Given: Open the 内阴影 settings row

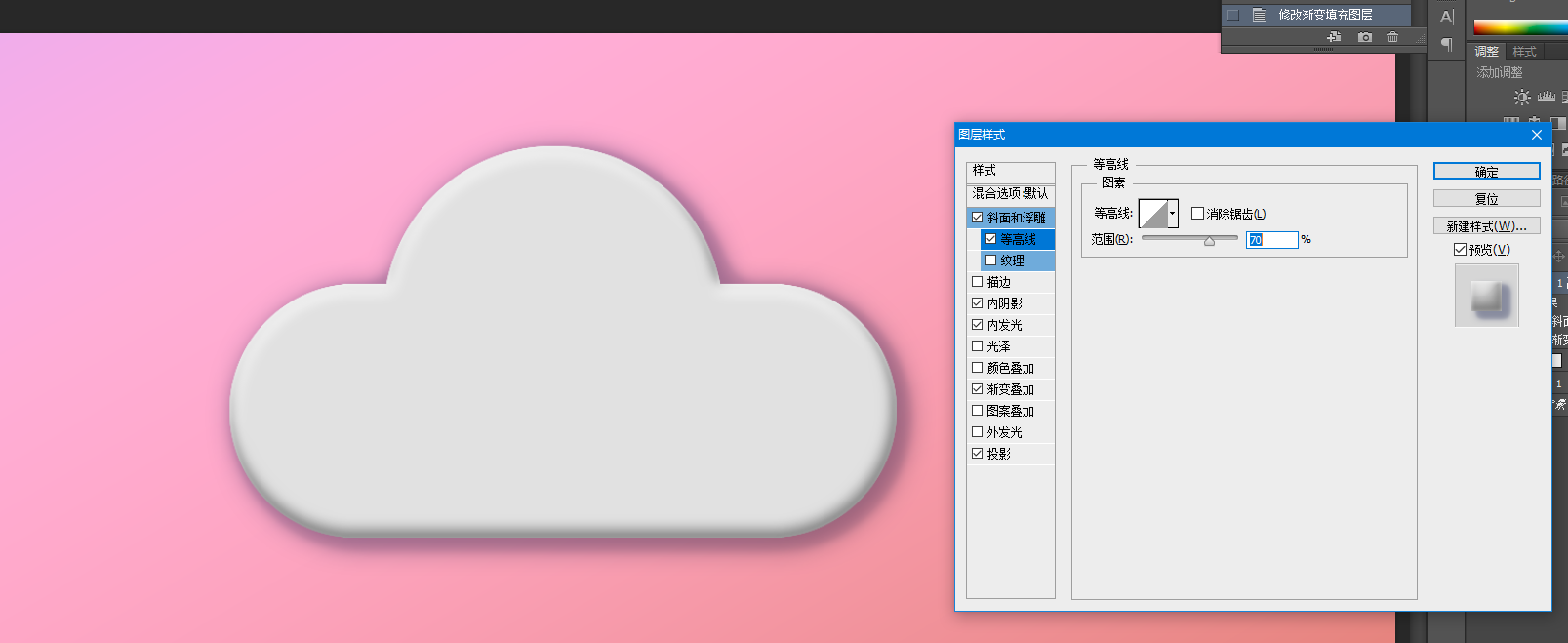Looking at the screenshot, I should click(x=1011, y=303).
